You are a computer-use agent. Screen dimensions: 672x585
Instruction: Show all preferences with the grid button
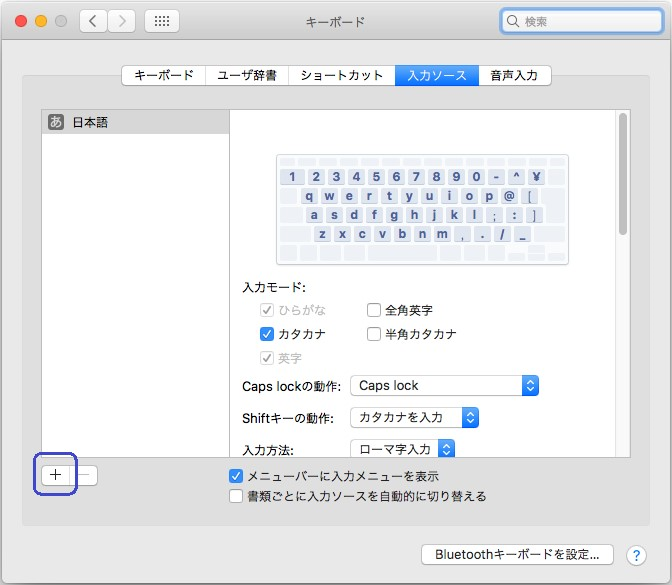click(162, 21)
